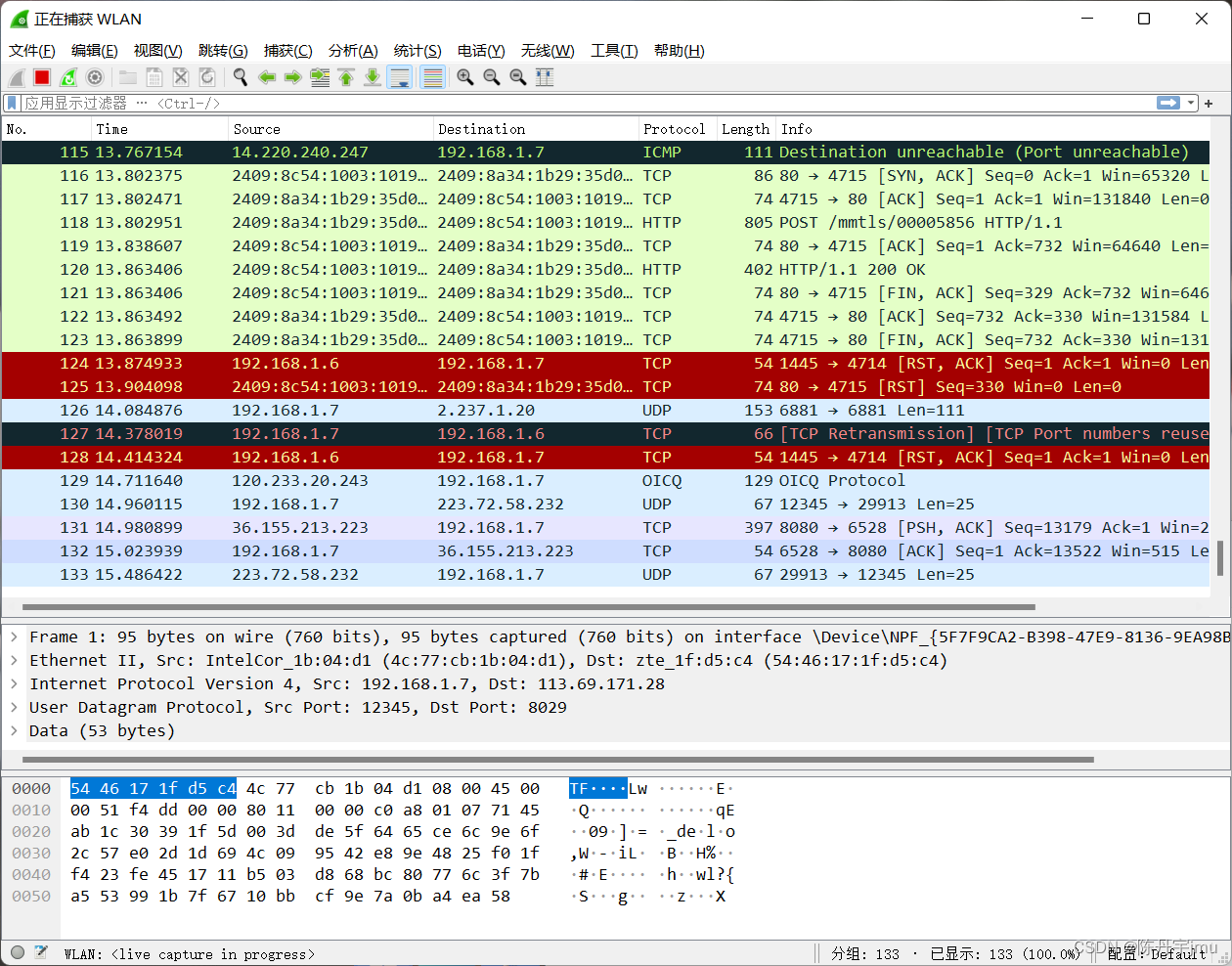The image size is (1232, 966).
Task: Click the expert information status circle icon
Action: 17,952
